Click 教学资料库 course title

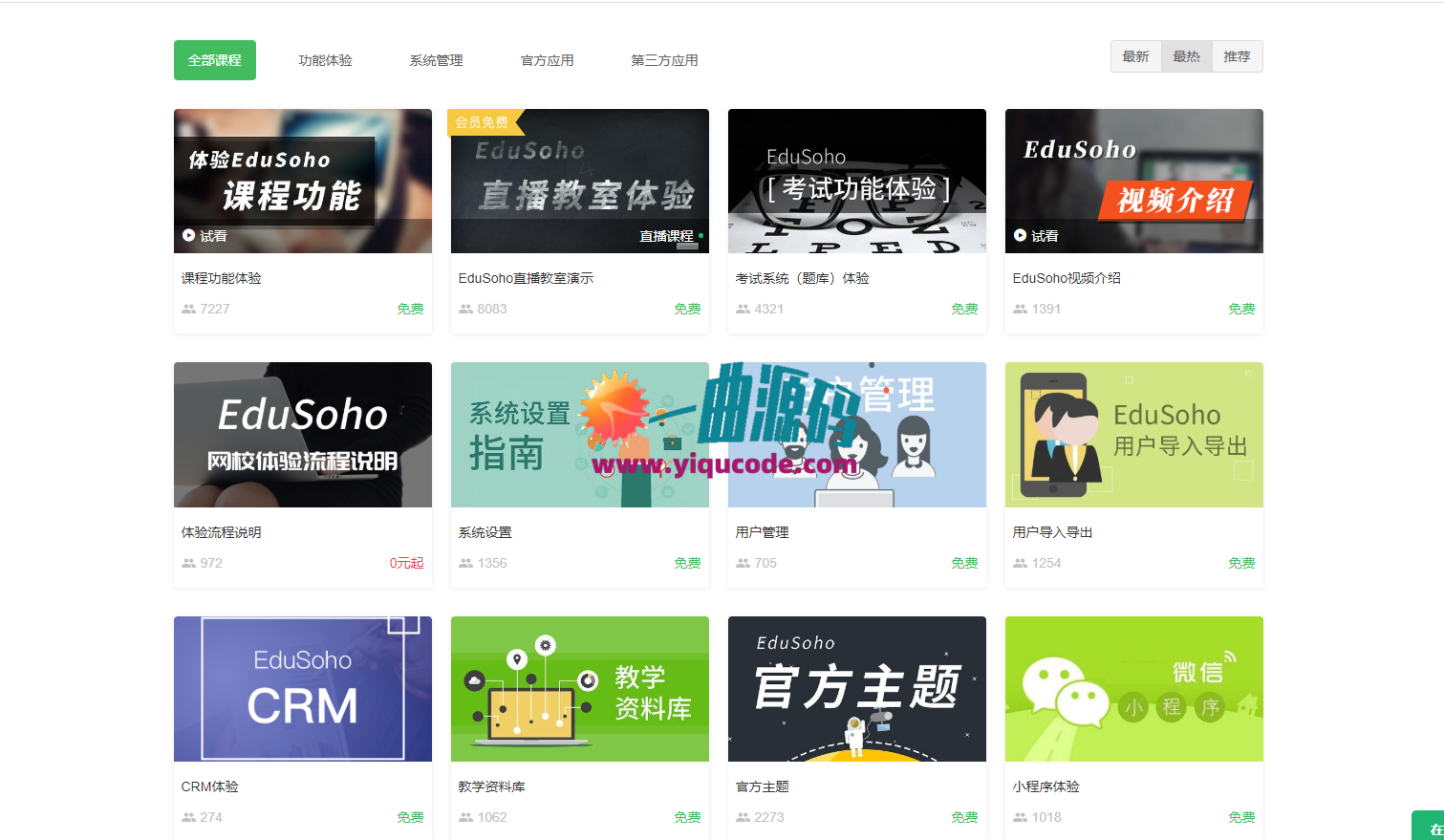click(492, 786)
